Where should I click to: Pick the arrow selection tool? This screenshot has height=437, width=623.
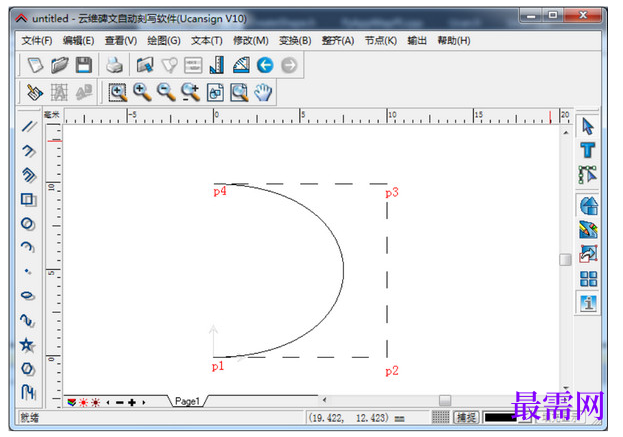click(x=588, y=126)
